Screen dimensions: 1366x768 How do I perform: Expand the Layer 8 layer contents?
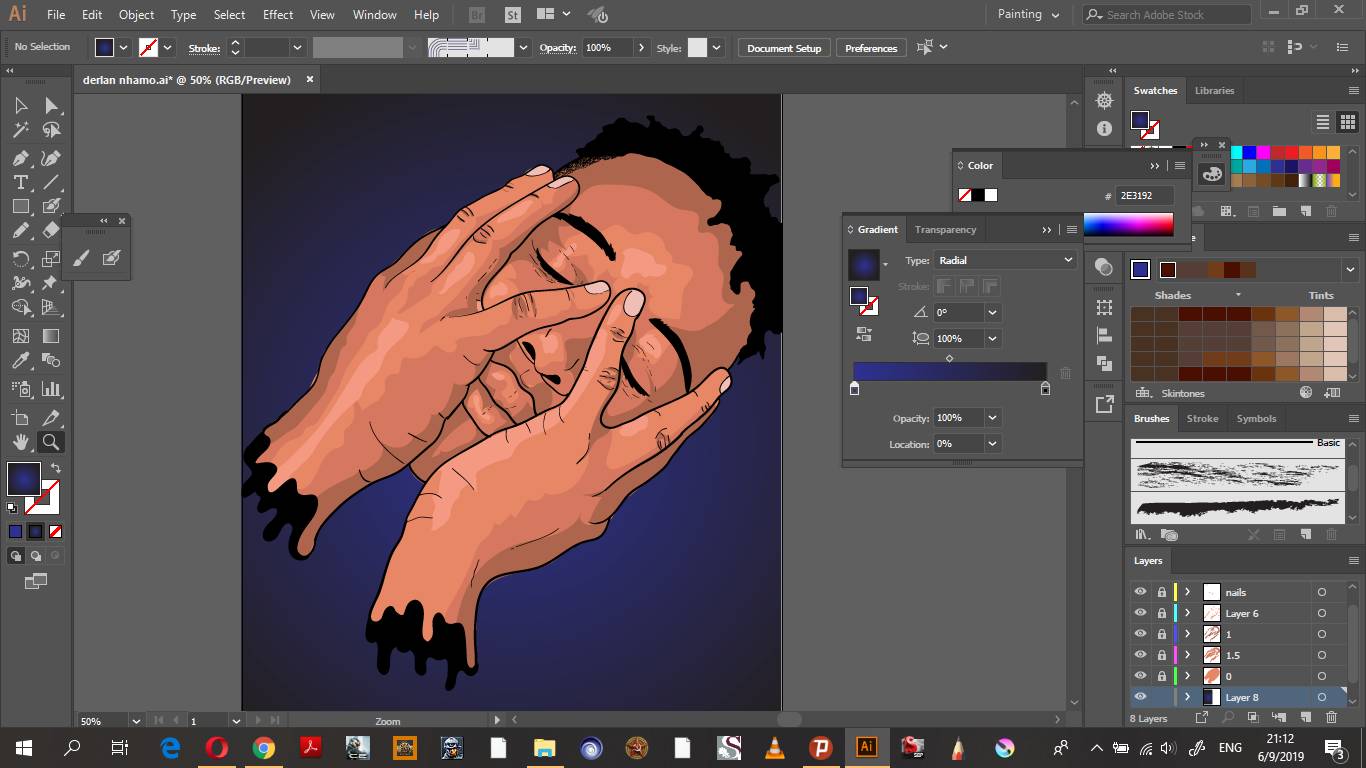[x=1187, y=697]
